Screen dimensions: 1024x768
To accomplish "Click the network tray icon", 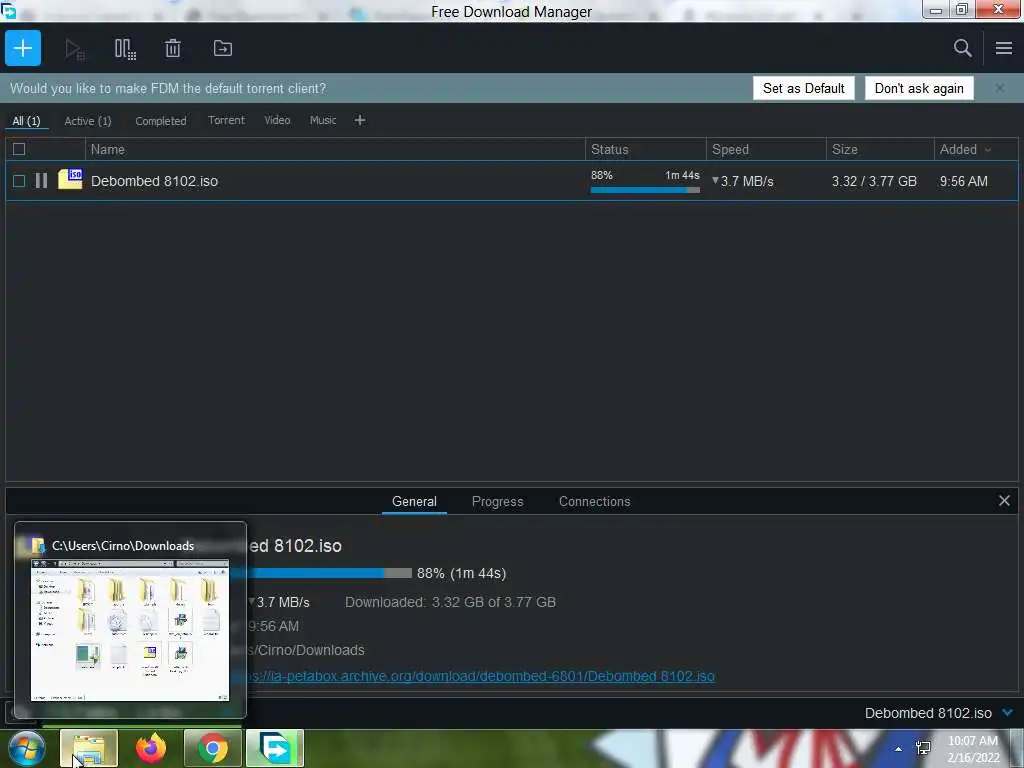I will (923, 748).
